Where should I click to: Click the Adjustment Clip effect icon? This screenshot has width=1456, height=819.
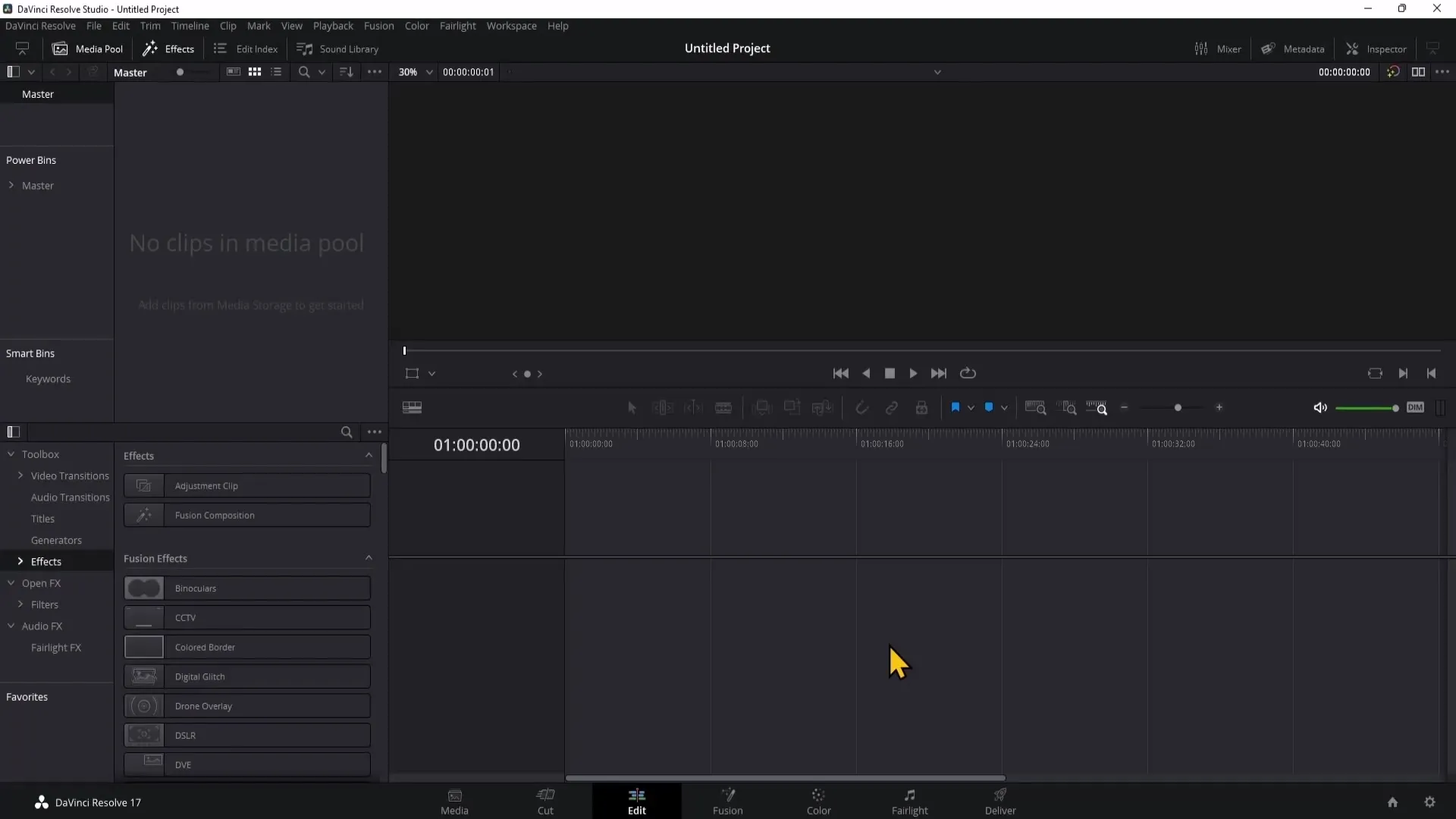[143, 485]
